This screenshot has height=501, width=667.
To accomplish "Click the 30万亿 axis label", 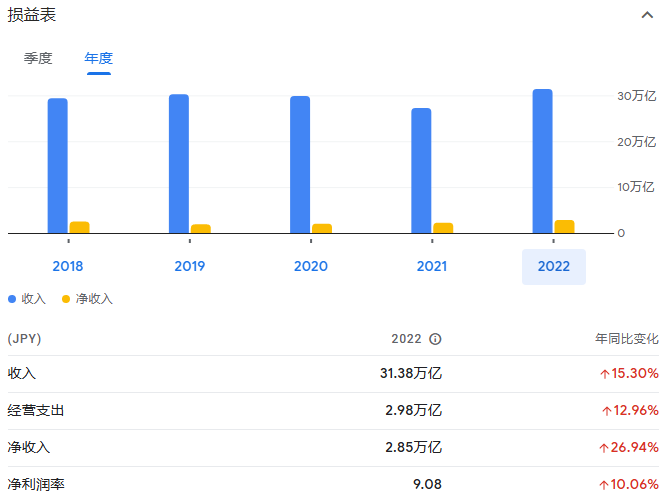I will pos(637,96).
